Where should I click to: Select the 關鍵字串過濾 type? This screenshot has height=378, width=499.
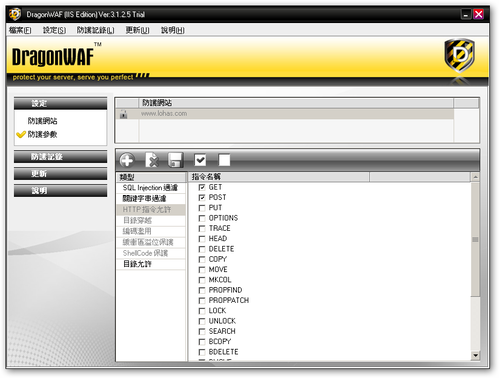click(151, 199)
